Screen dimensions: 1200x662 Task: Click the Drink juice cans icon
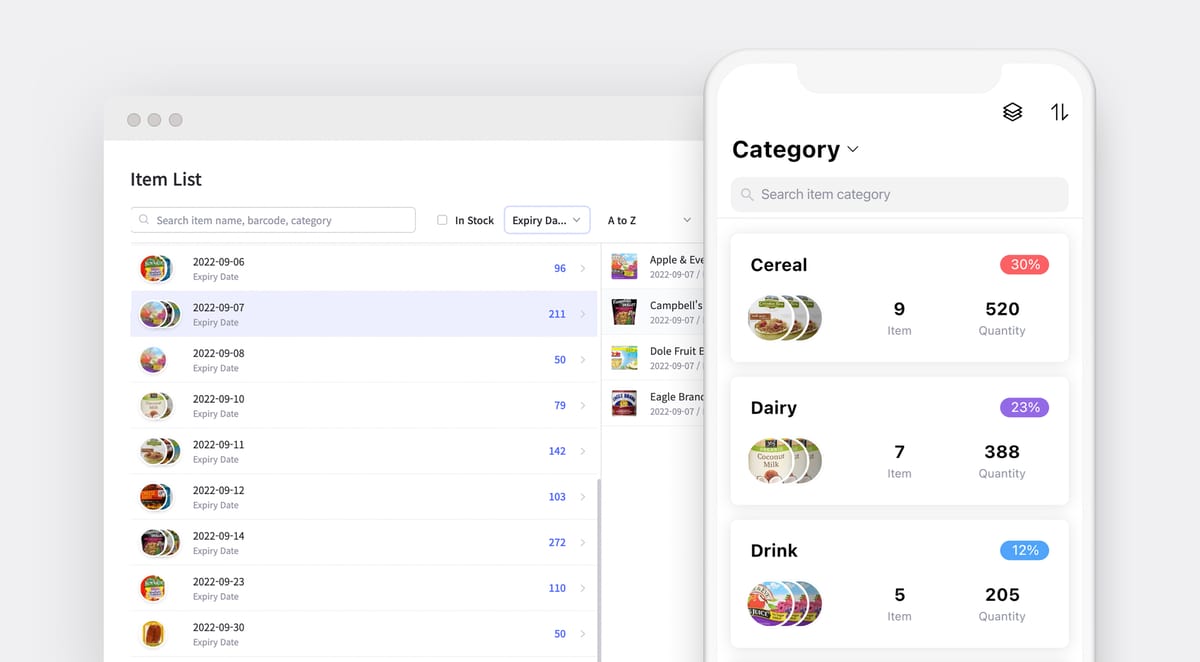[x=785, y=603]
